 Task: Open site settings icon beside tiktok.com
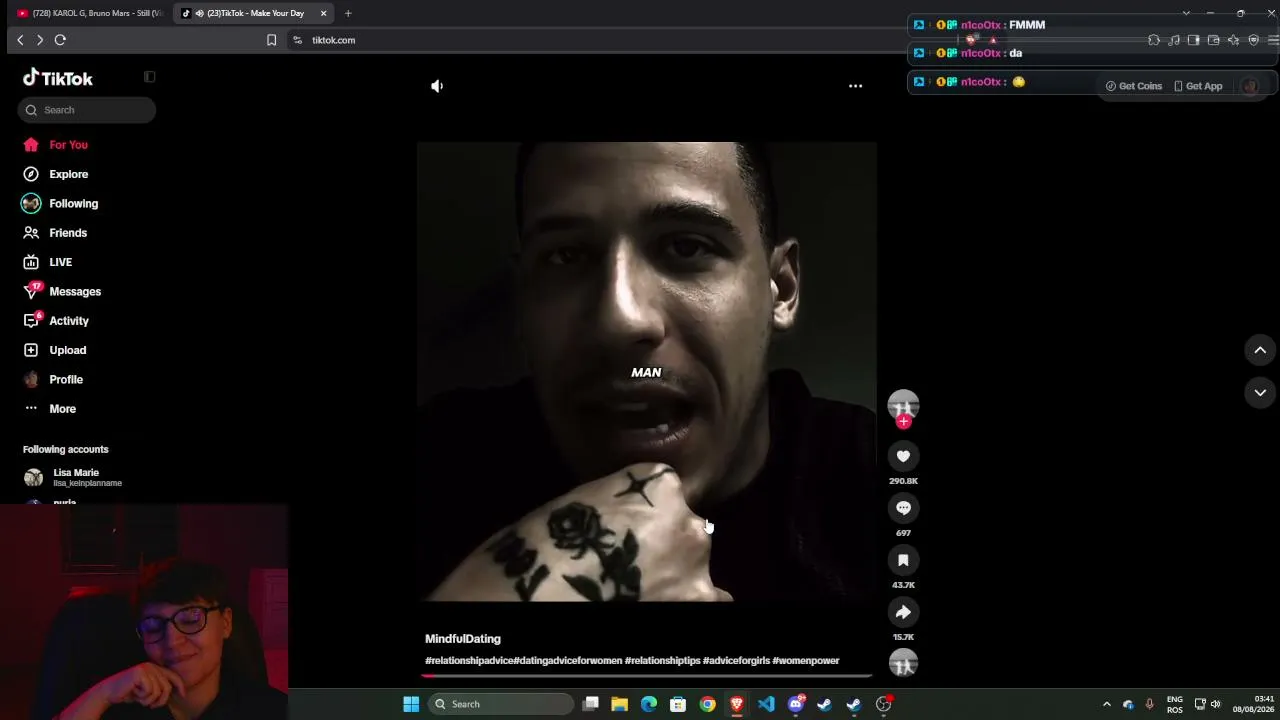pos(297,40)
